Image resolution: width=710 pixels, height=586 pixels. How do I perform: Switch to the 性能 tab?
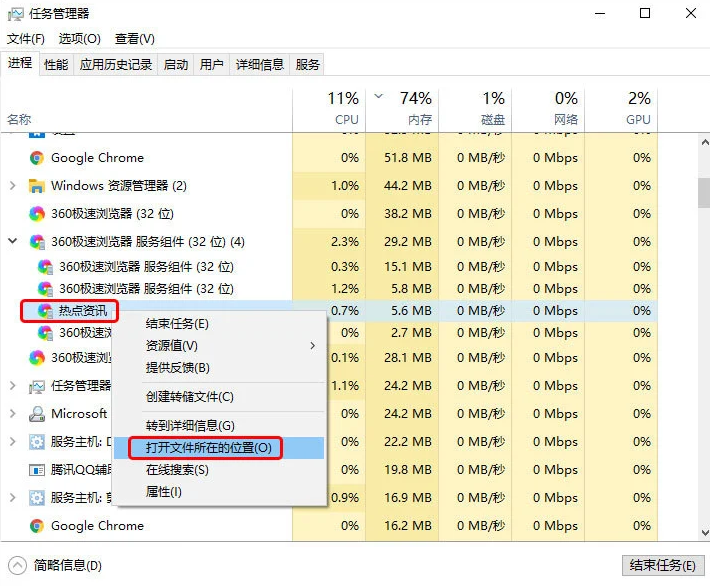(x=56, y=65)
